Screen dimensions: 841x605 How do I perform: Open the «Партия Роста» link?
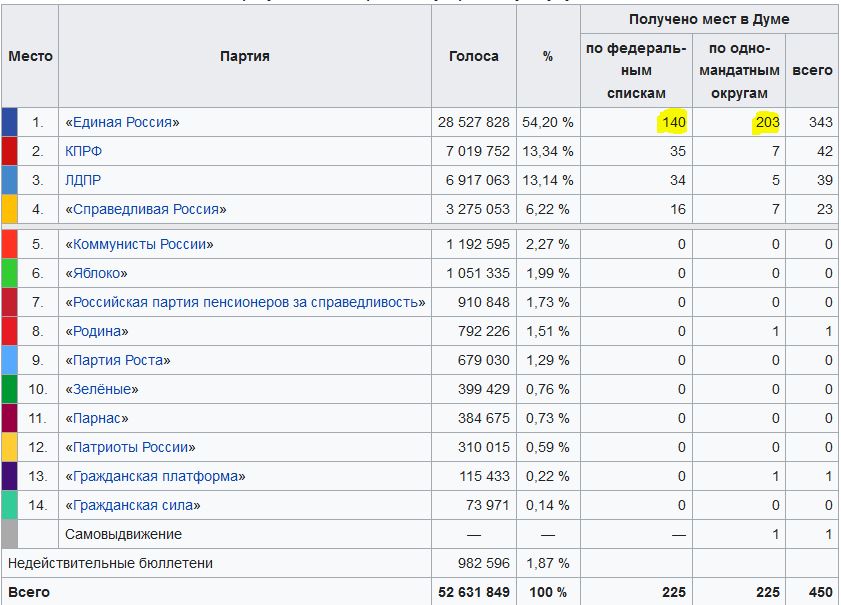[x=118, y=360]
